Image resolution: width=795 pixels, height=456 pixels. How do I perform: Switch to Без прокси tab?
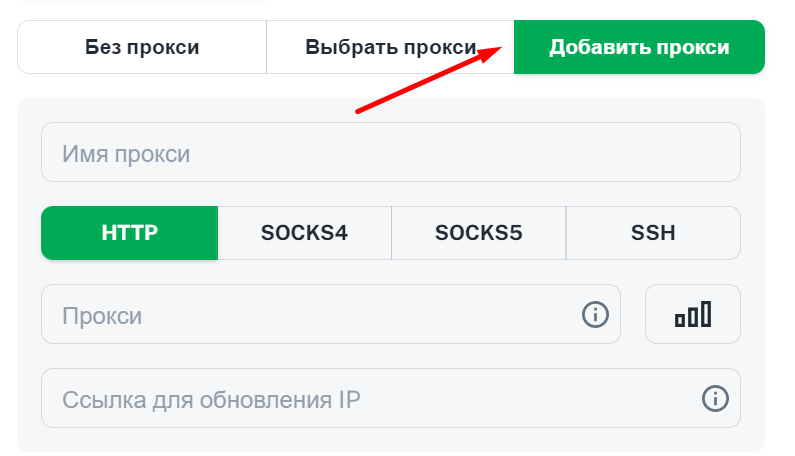pos(142,47)
